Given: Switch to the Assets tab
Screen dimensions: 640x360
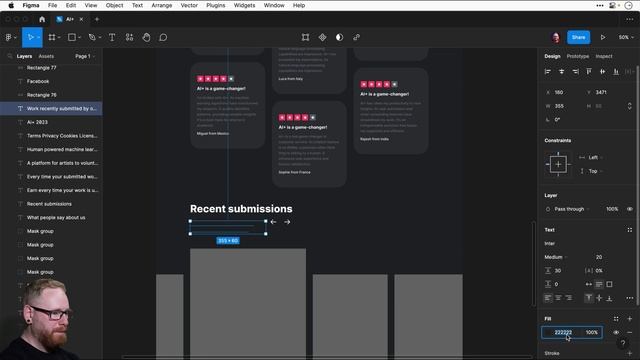Looking at the screenshot, I should [x=46, y=56].
